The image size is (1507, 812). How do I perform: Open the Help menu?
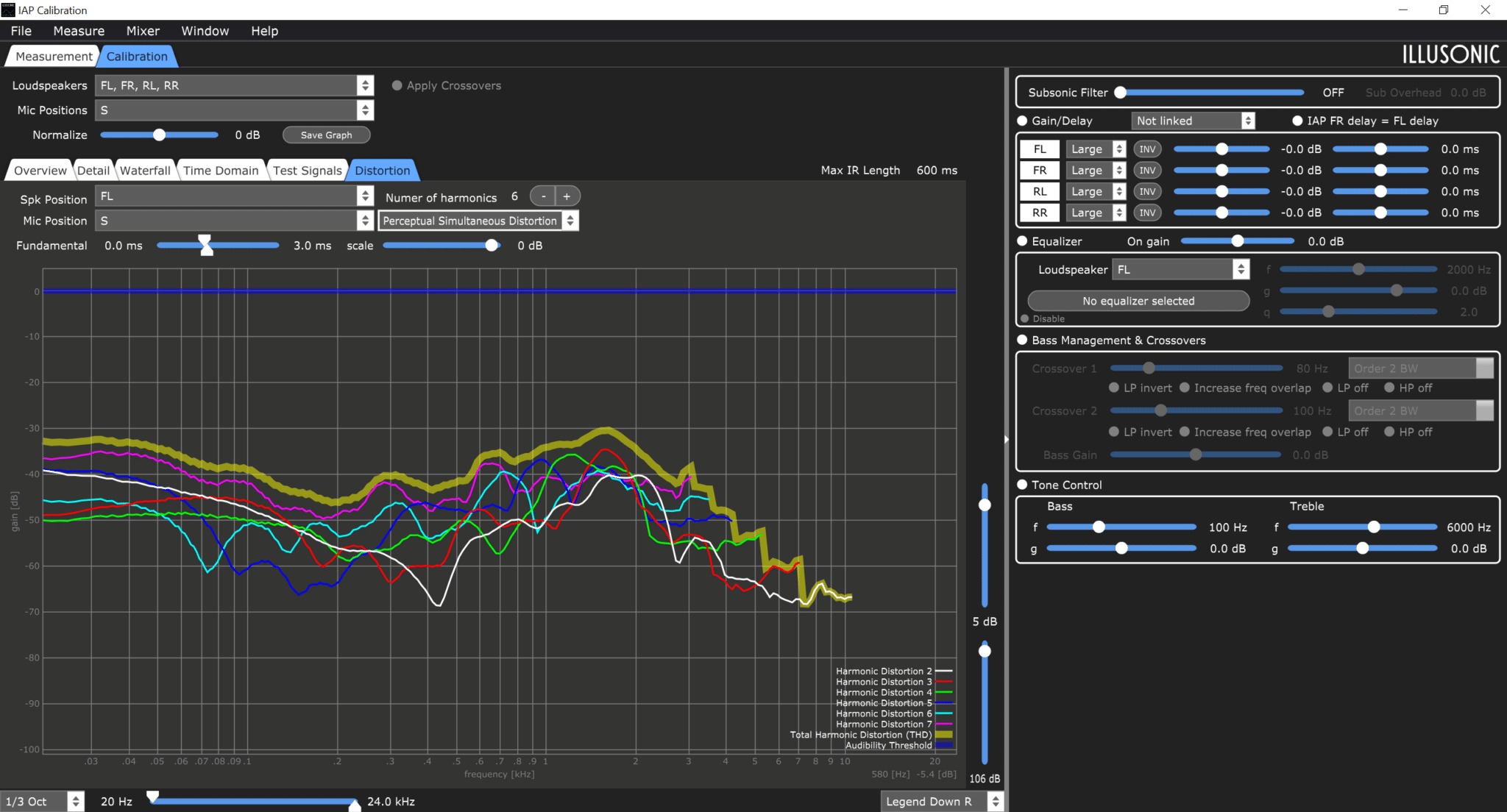(x=264, y=31)
